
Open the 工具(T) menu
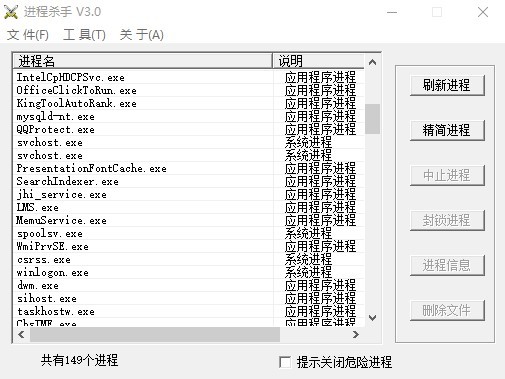[84, 35]
